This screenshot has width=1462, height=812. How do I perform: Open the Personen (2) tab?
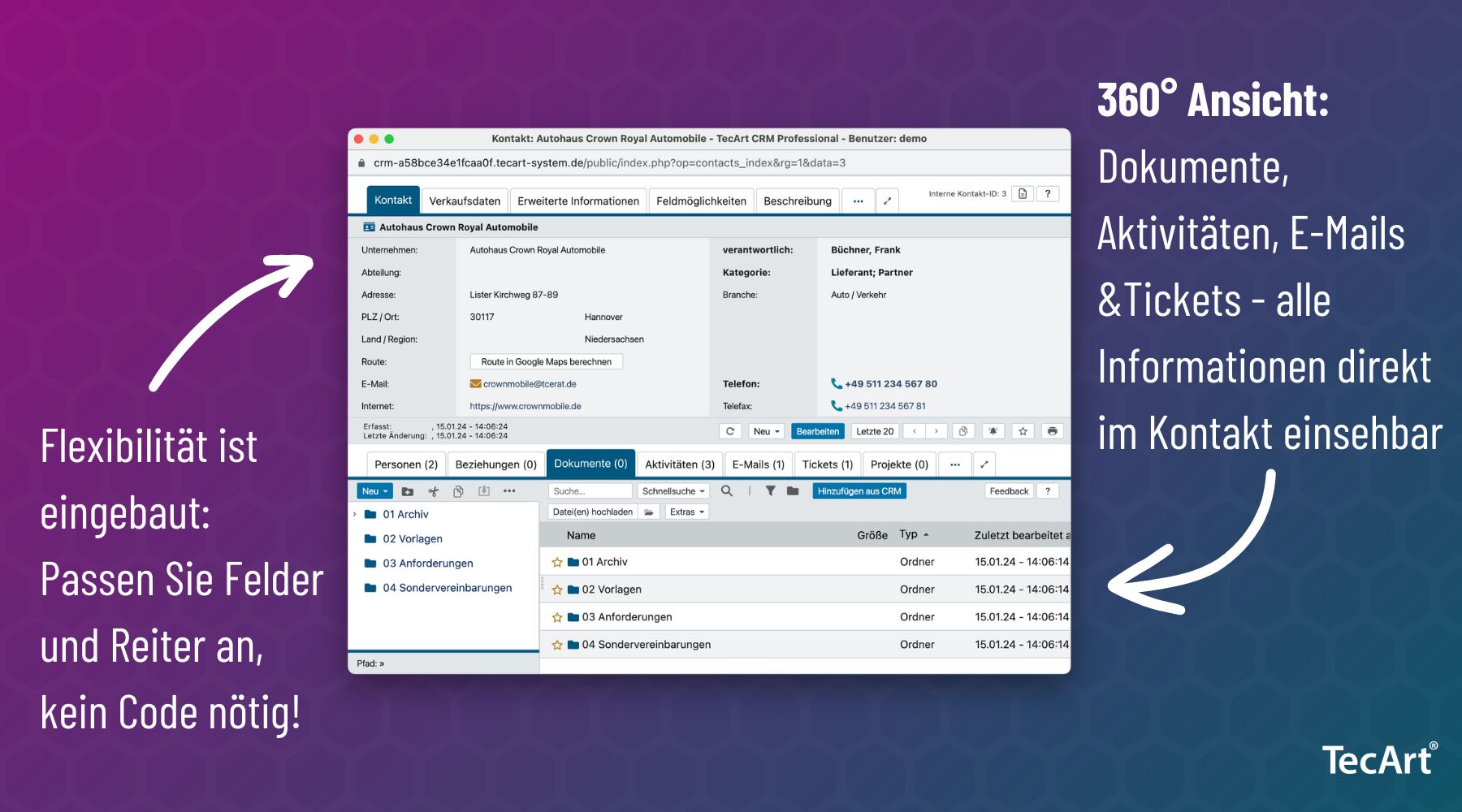coord(406,464)
